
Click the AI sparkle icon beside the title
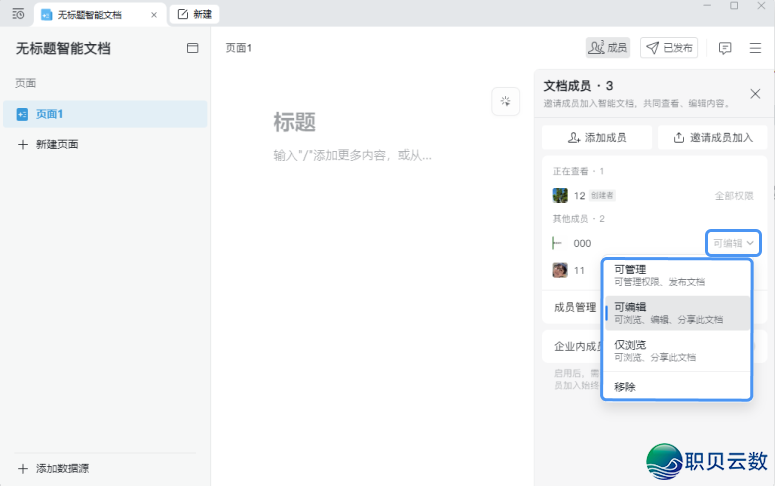pyautogui.click(x=505, y=101)
